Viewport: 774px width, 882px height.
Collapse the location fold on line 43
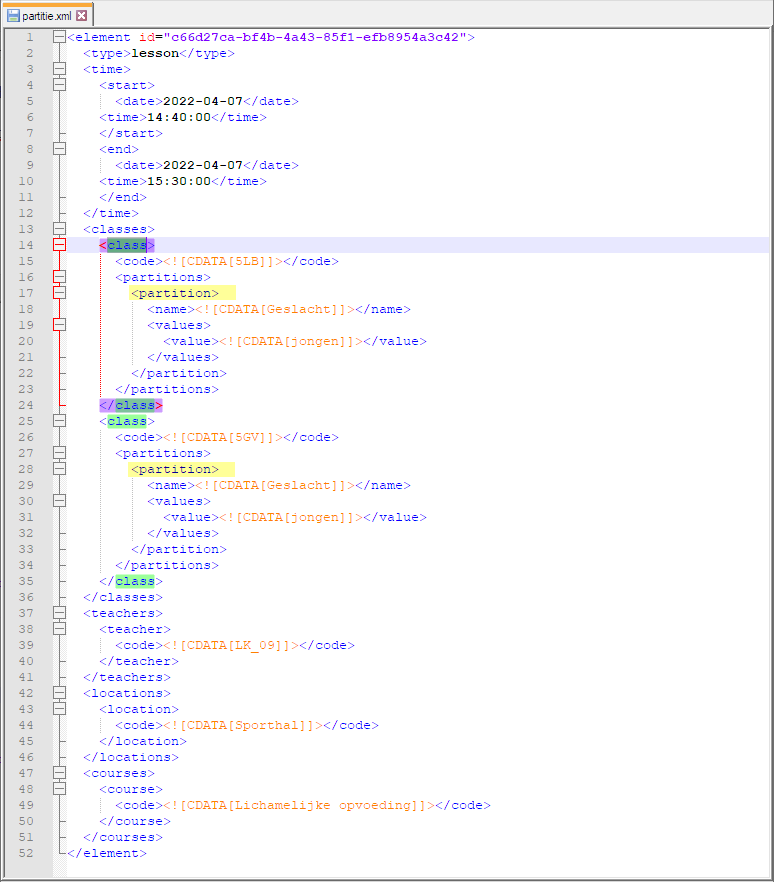click(x=59, y=709)
